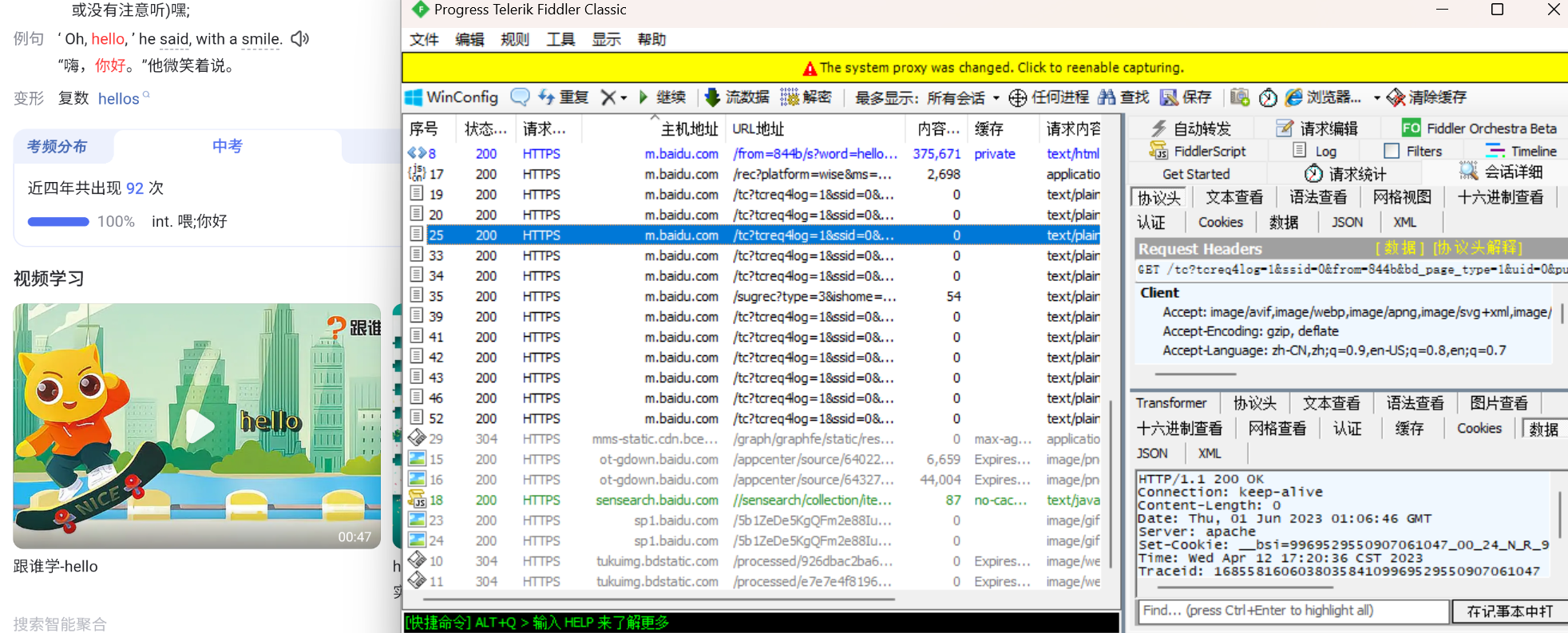Open the Get Started tab
This screenshot has width=1568, height=633.
pyautogui.click(x=1196, y=173)
